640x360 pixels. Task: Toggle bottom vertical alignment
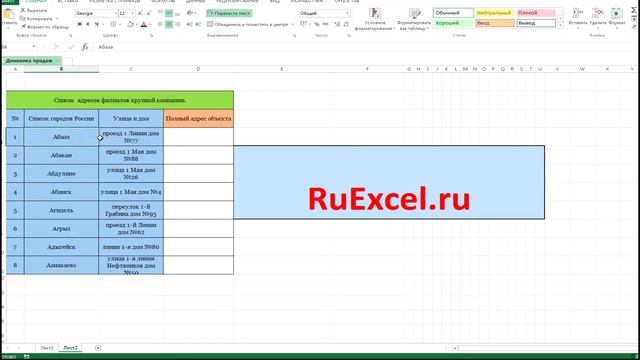click(x=177, y=13)
